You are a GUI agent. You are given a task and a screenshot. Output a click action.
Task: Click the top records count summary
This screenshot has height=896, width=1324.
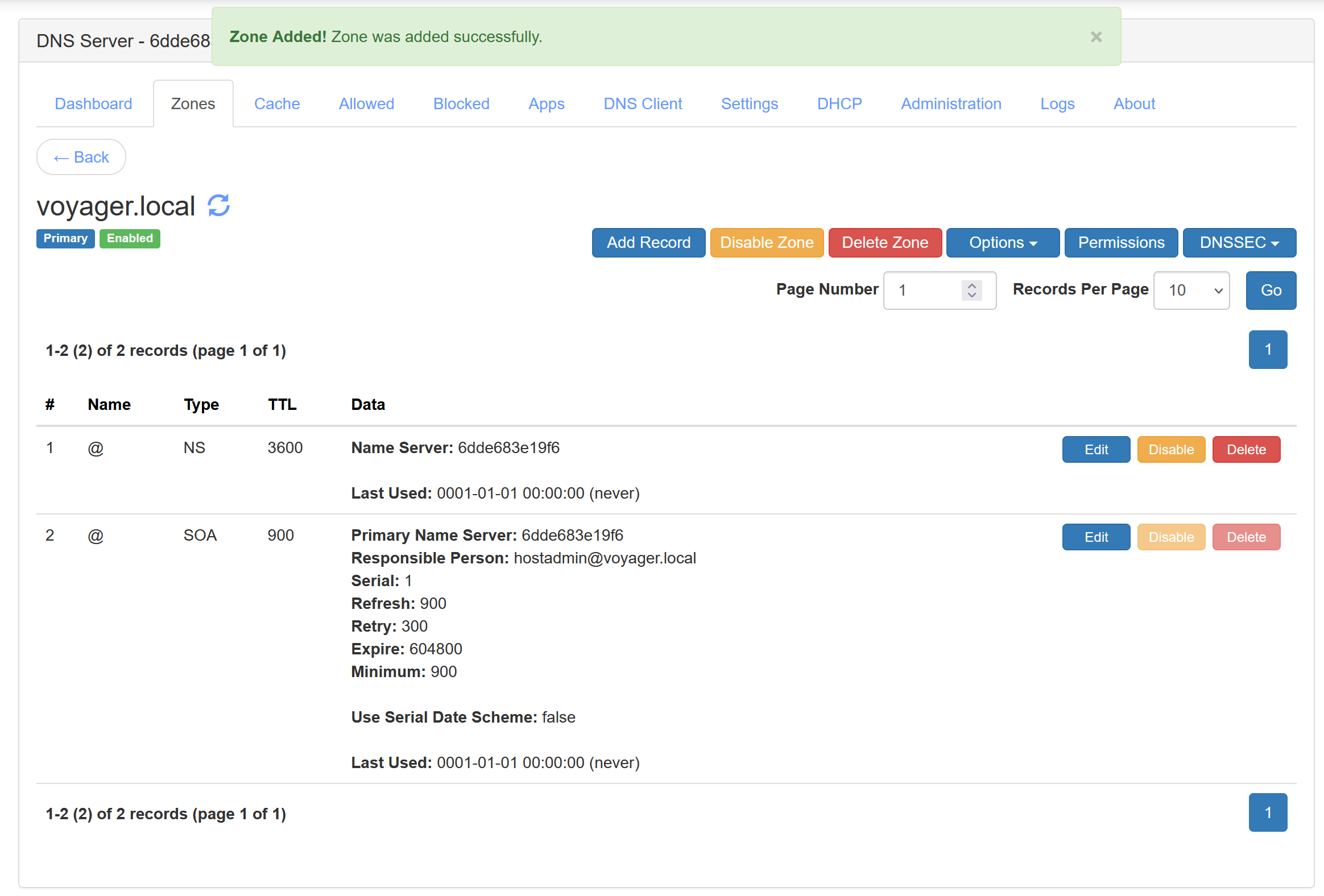coord(166,350)
